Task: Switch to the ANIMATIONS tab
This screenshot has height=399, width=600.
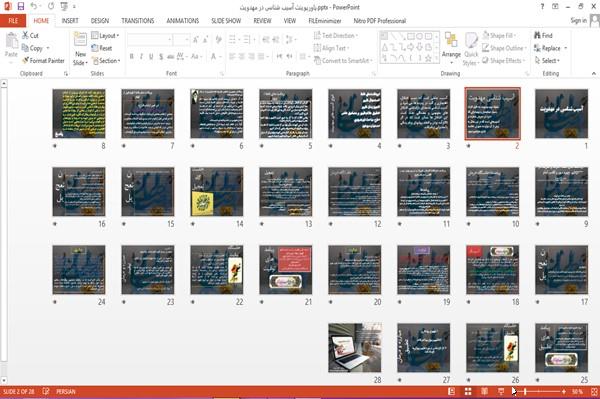Action: 183,21
